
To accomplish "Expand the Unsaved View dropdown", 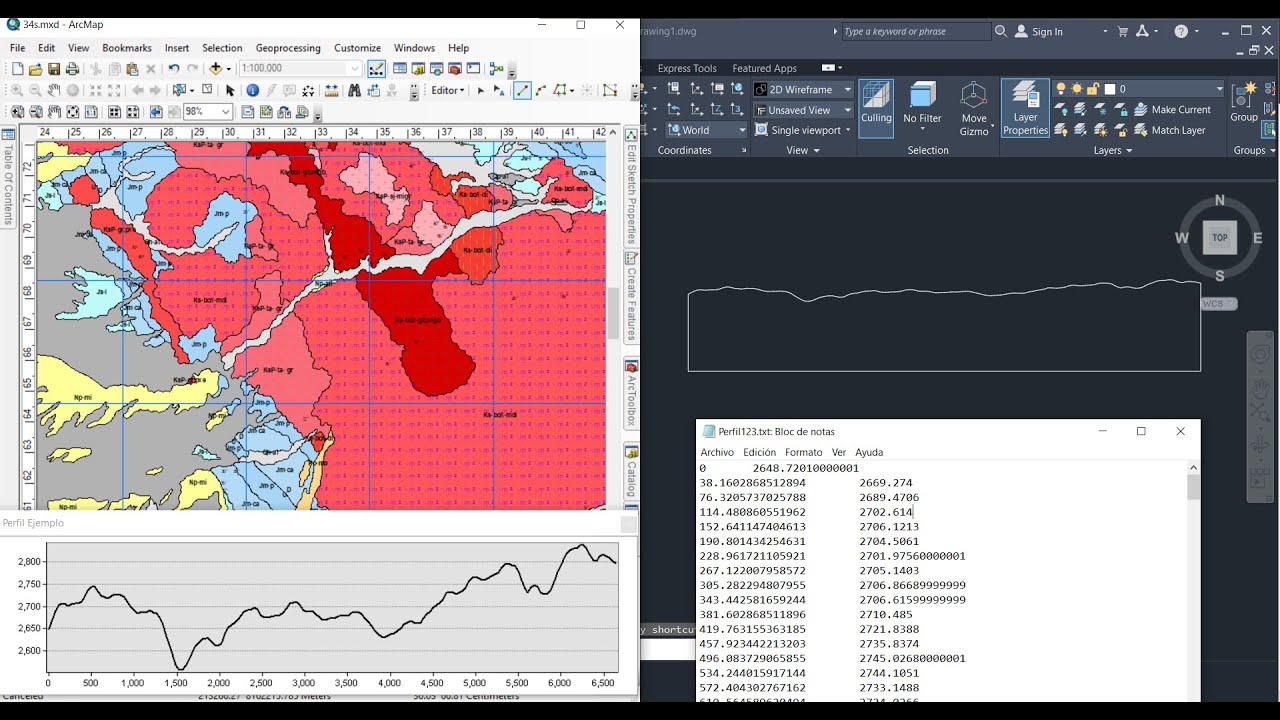I will click(847, 110).
